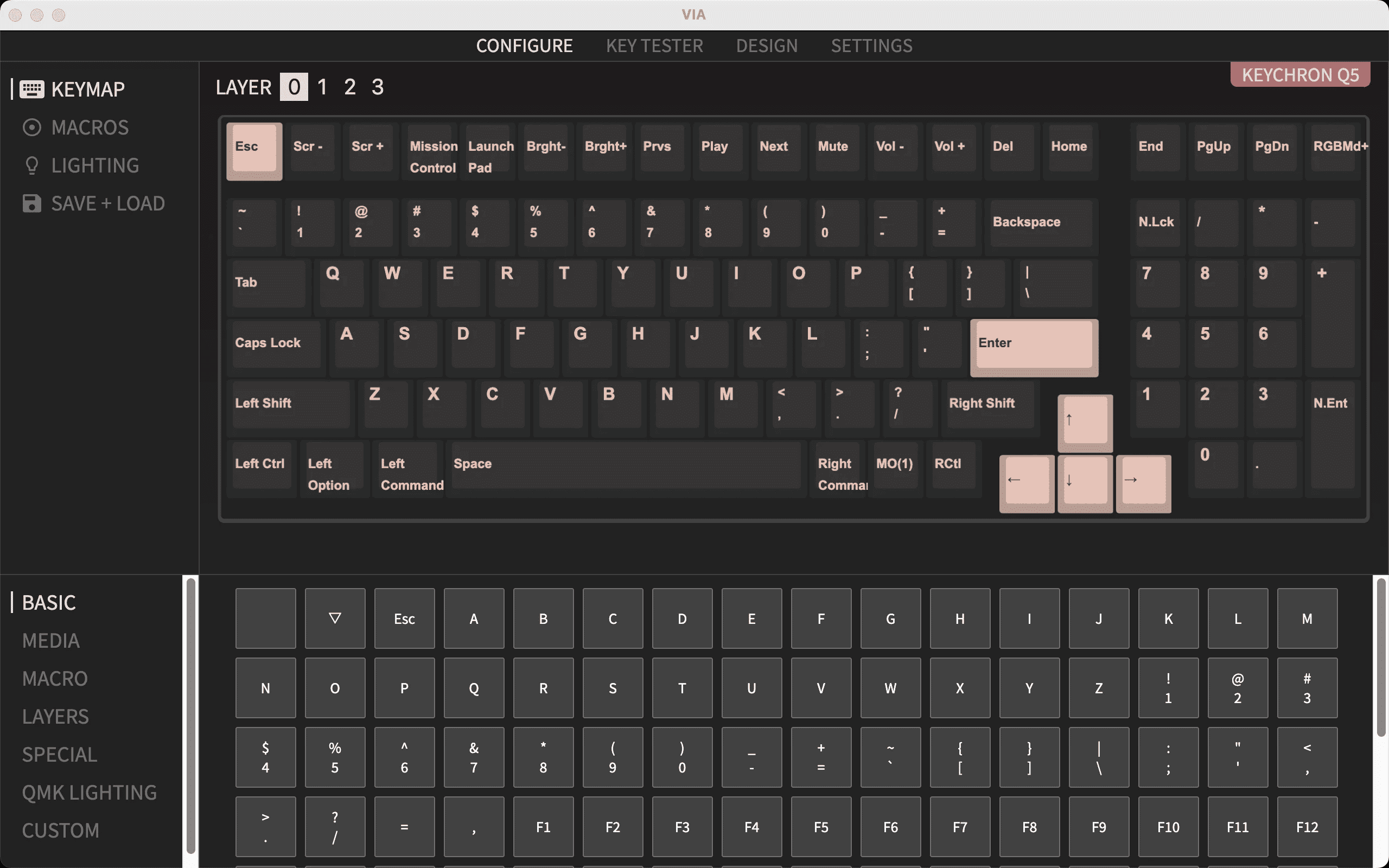The image size is (1389, 868).
Task: Open Lighting settings via bulb icon
Action: tap(32, 165)
